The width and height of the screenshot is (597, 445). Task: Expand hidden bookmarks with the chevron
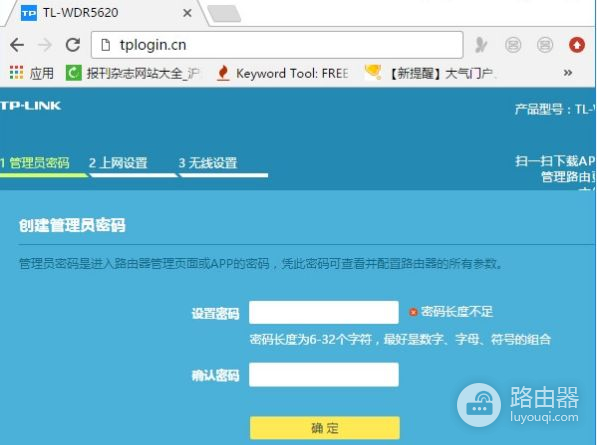(x=568, y=72)
